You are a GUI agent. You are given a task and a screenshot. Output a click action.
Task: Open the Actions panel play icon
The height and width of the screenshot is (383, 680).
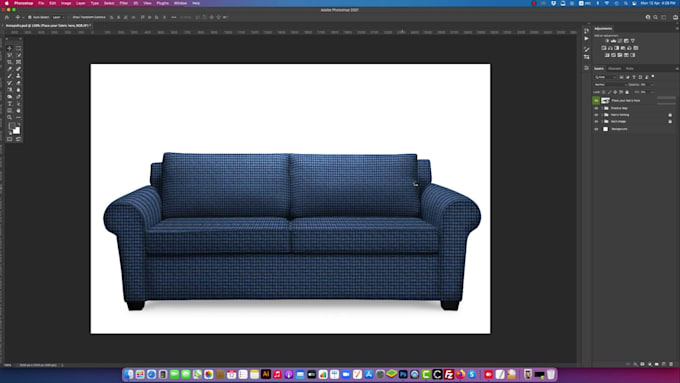tap(586, 38)
